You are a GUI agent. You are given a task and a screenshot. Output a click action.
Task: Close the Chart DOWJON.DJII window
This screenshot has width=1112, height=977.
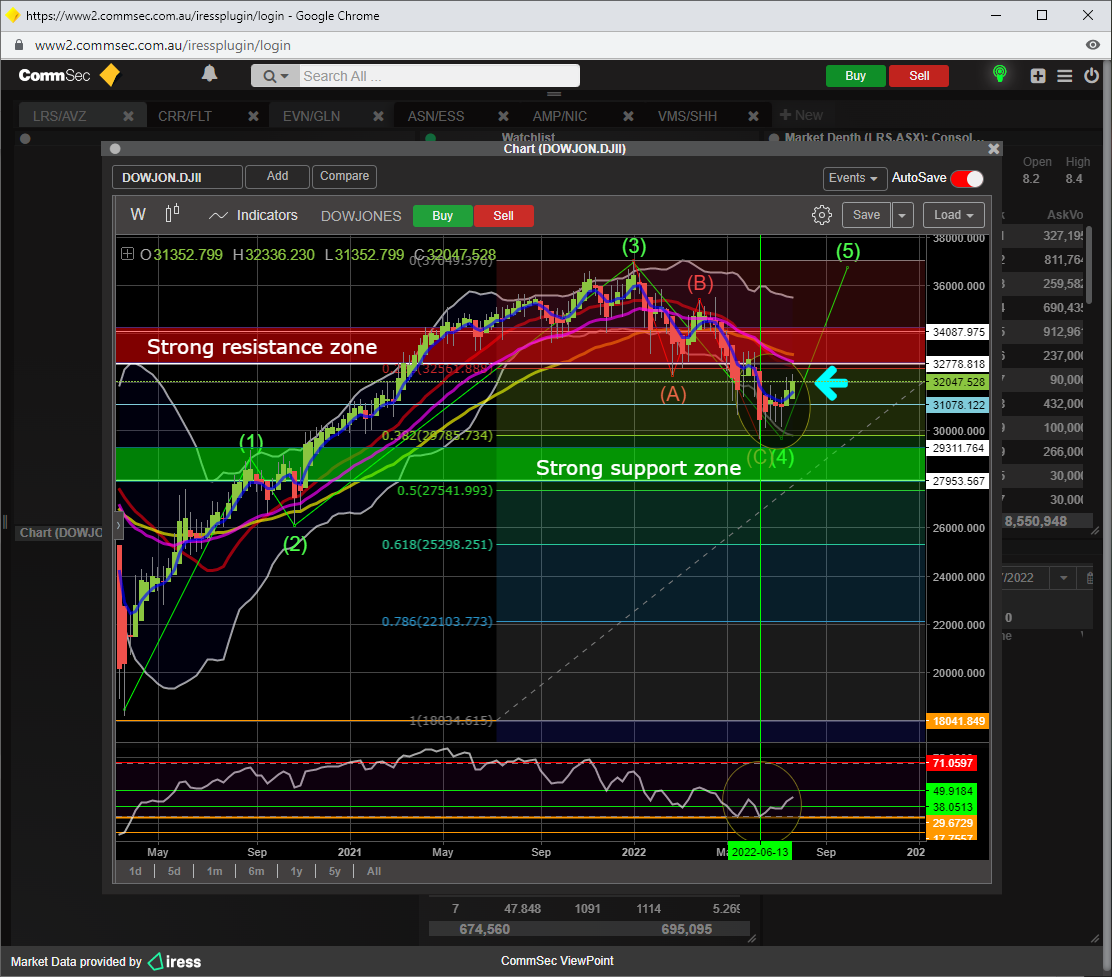[x=993, y=148]
